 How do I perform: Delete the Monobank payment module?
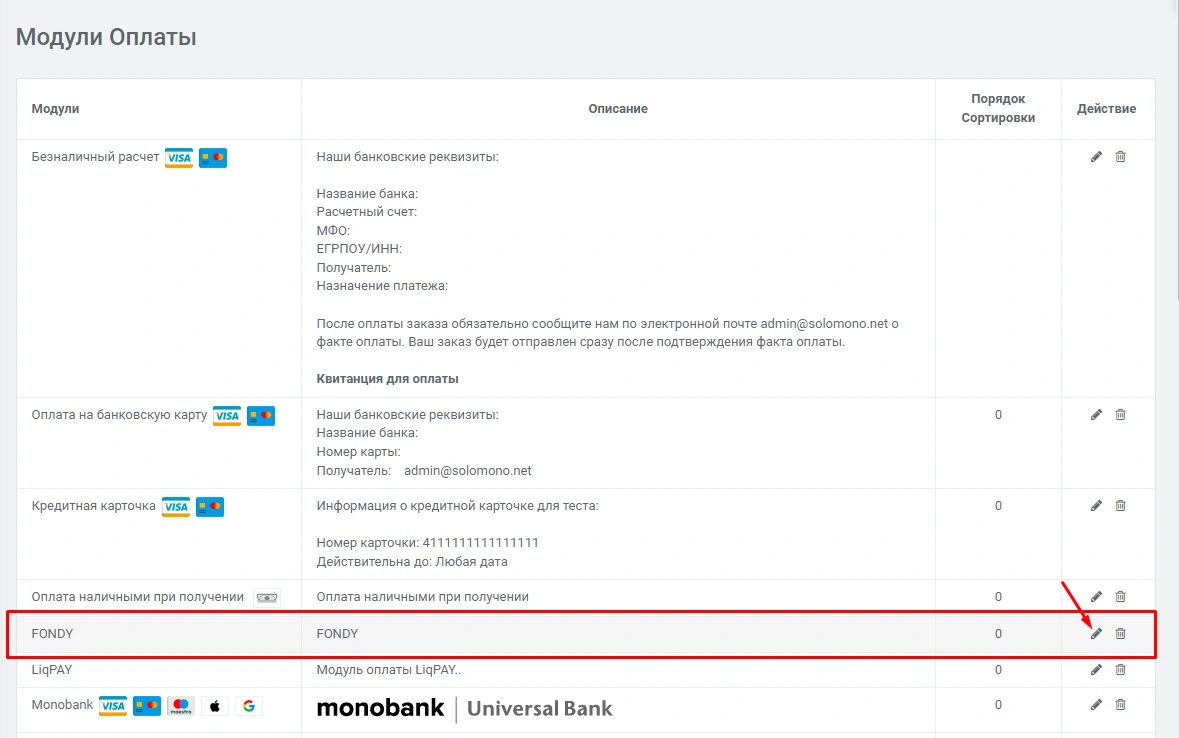[x=1120, y=705]
